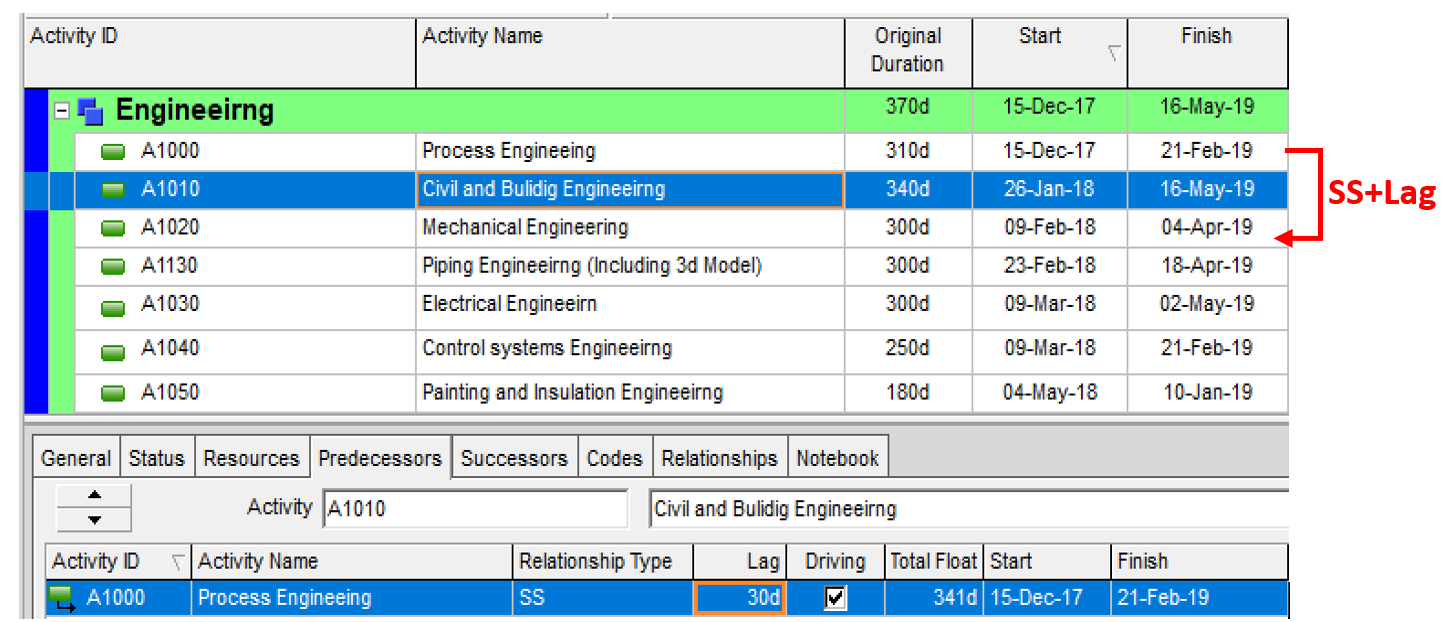Click the WBS icon beside Engineeirng summary row
The width and height of the screenshot is (1450, 622).
pos(90,110)
